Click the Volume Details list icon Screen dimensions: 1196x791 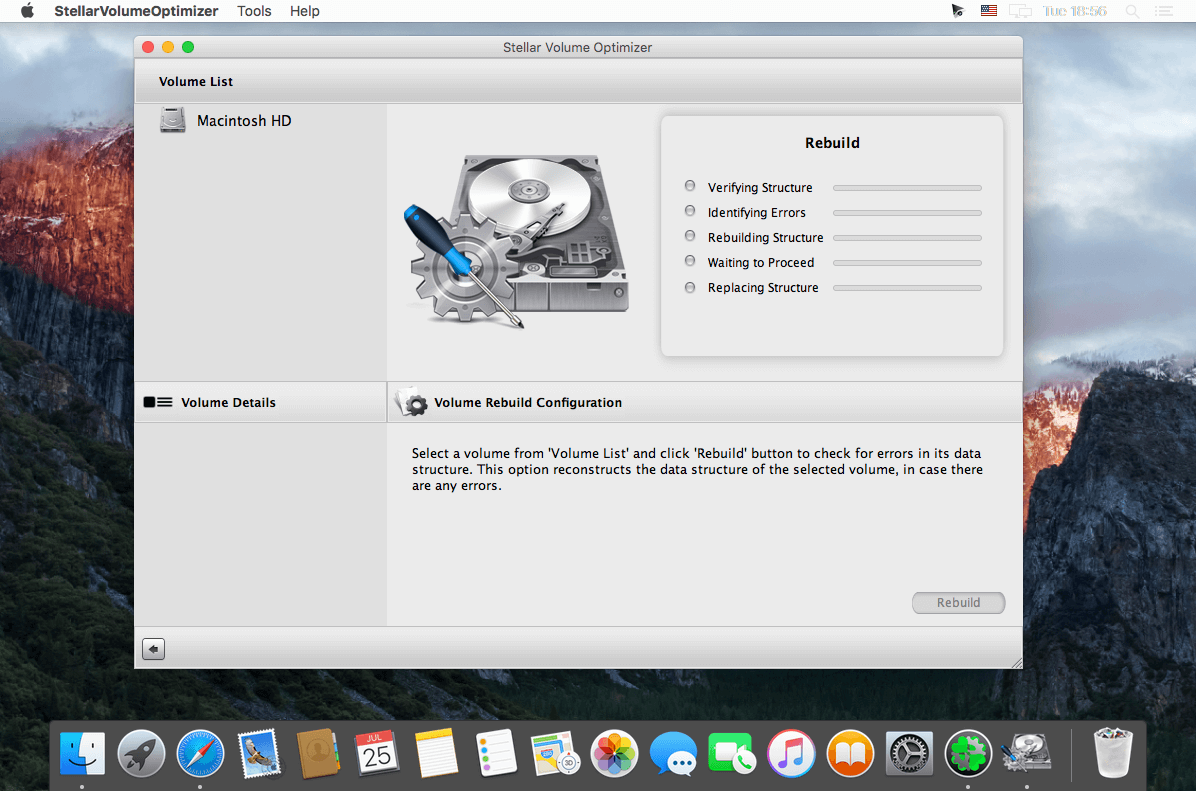(x=158, y=402)
